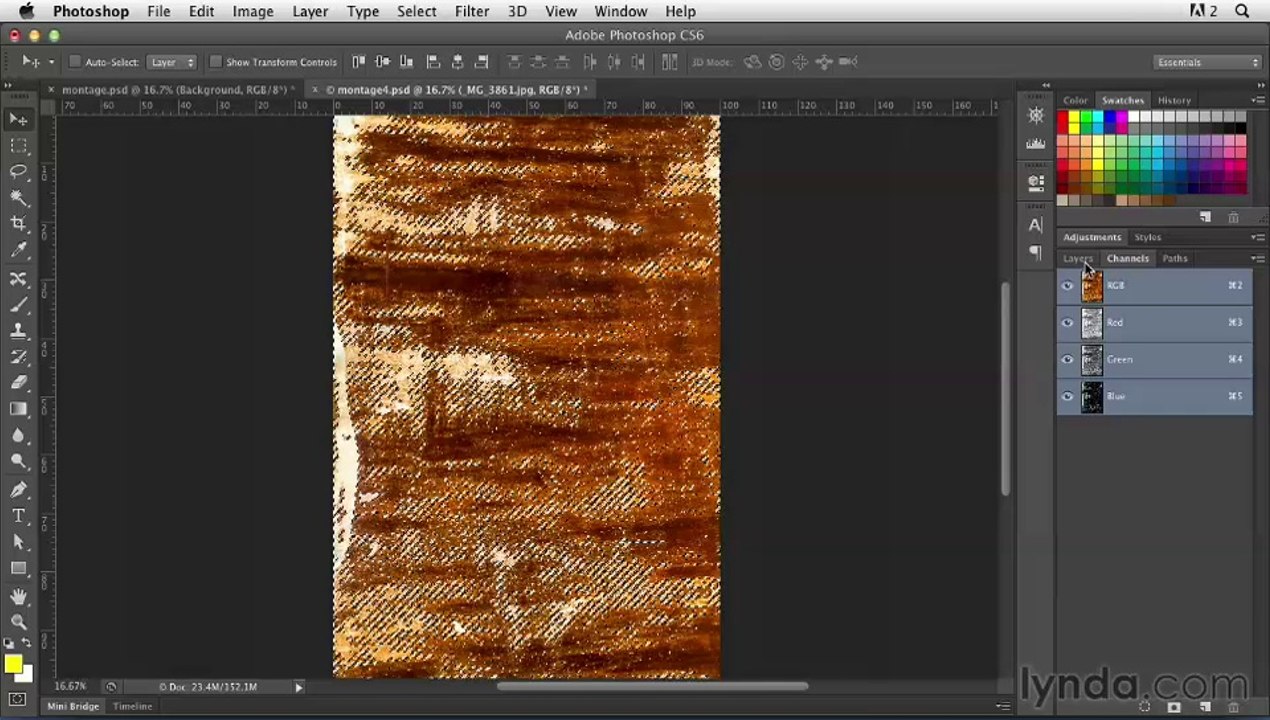Viewport: 1270px width, 720px height.
Task: Select the Blur tool
Action: pos(18,436)
